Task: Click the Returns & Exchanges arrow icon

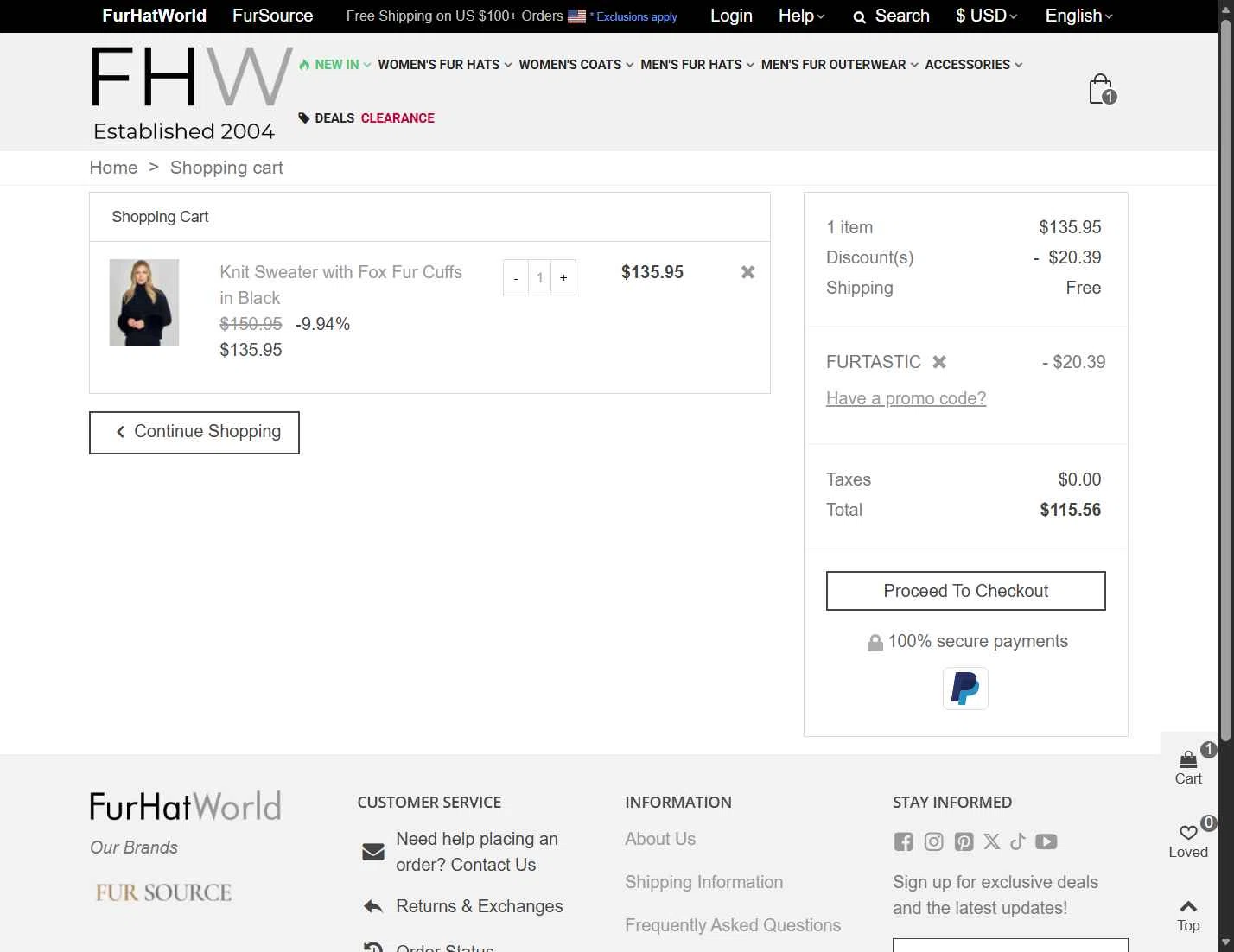Action: pos(373,906)
